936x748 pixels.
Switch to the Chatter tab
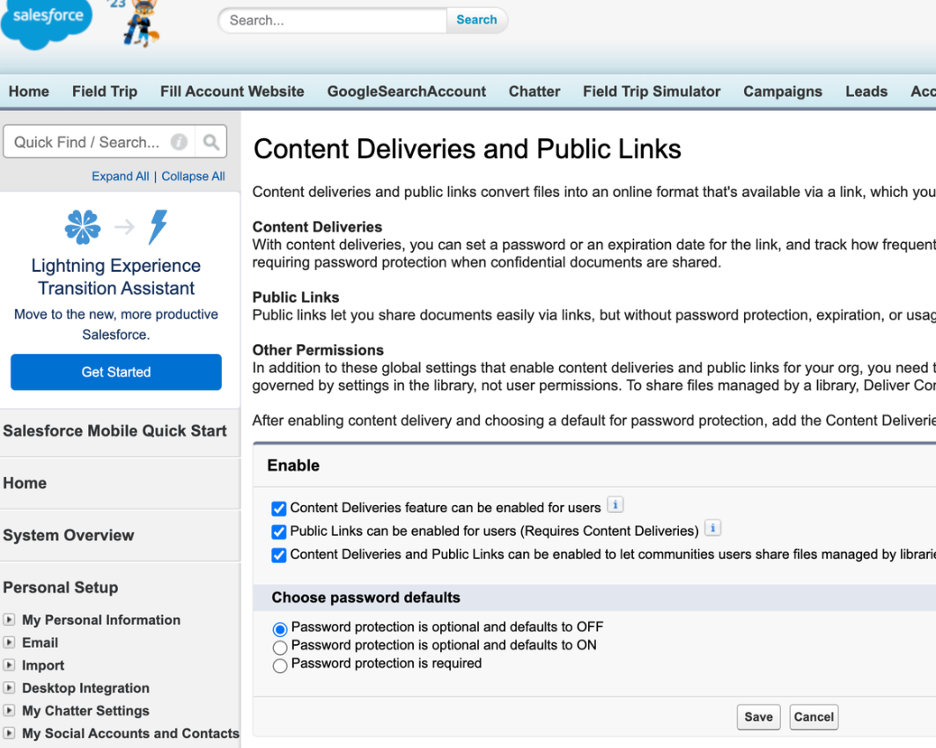[534, 91]
